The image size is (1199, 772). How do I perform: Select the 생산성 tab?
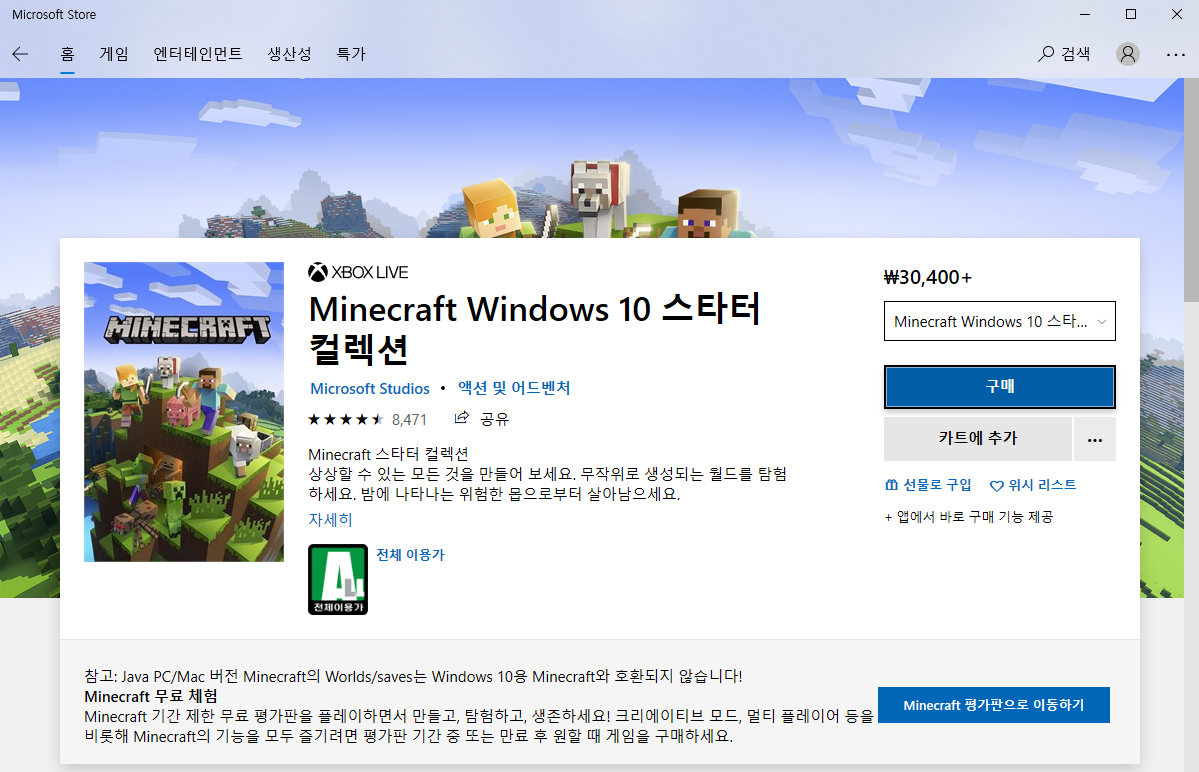point(290,54)
